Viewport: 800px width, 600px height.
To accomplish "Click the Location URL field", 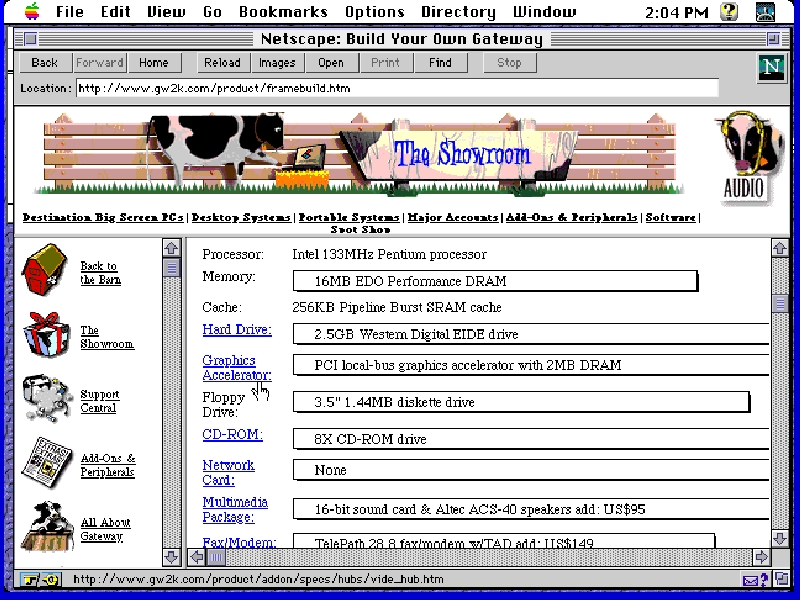I will 397,88.
